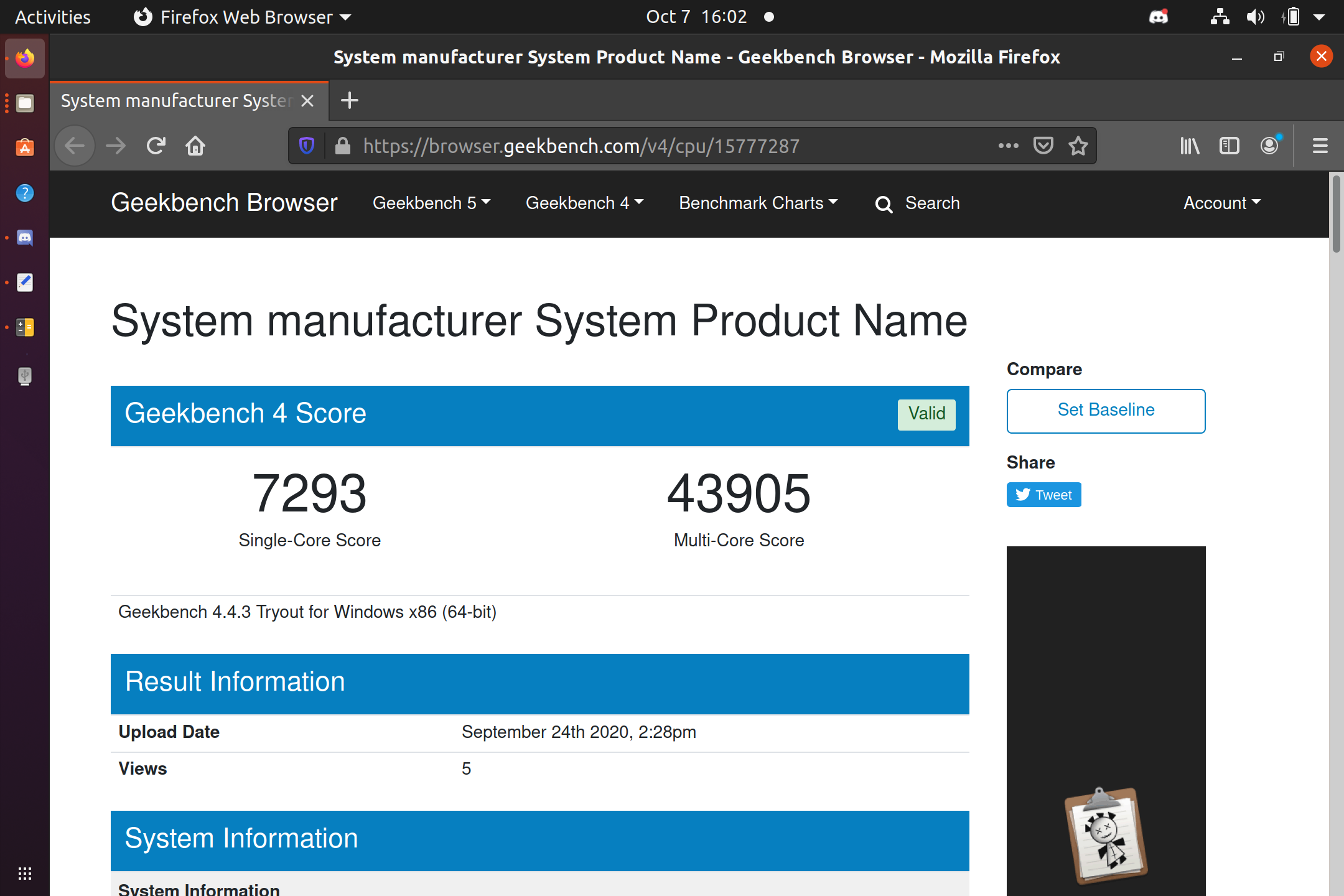
Task: Open the tracking protection shield icon
Action: click(x=306, y=146)
